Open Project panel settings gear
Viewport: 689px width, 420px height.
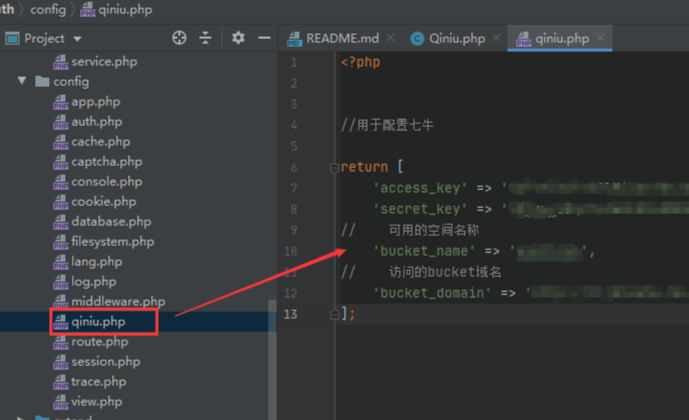point(238,38)
